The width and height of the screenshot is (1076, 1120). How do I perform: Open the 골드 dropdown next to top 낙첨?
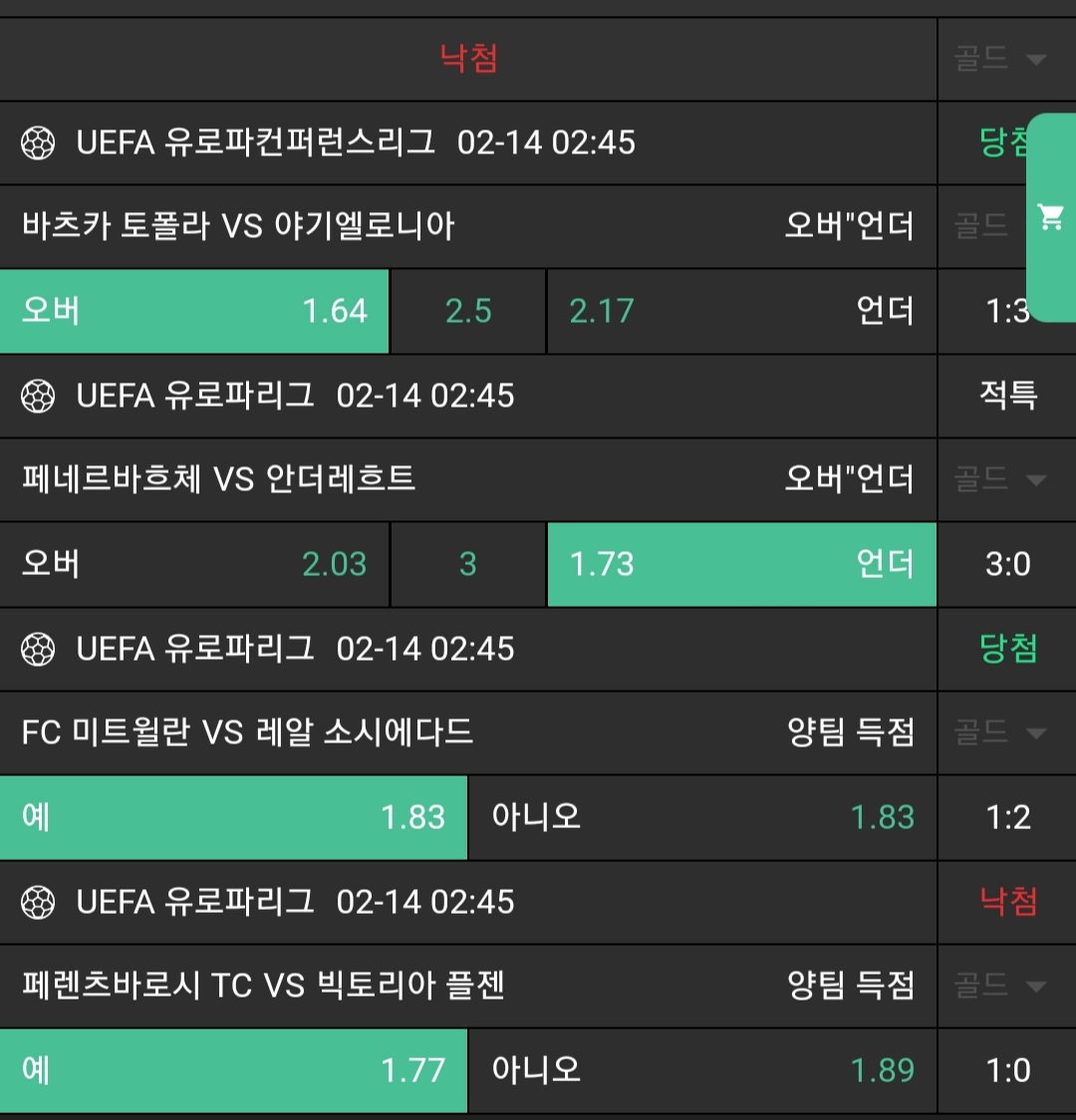coord(1000,59)
